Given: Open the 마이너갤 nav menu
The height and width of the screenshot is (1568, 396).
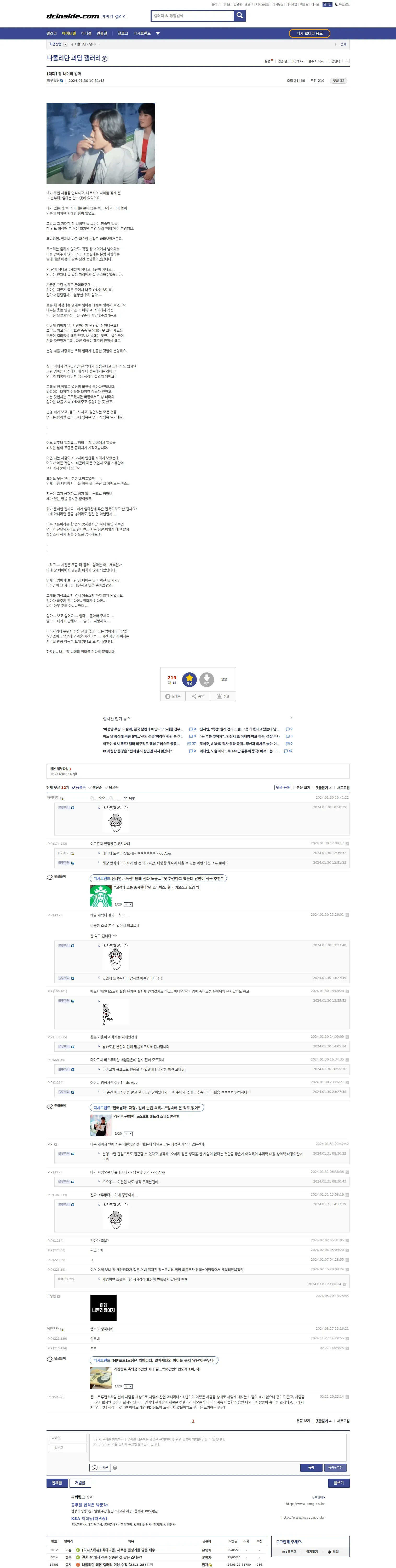Looking at the screenshot, I should coord(69,33).
